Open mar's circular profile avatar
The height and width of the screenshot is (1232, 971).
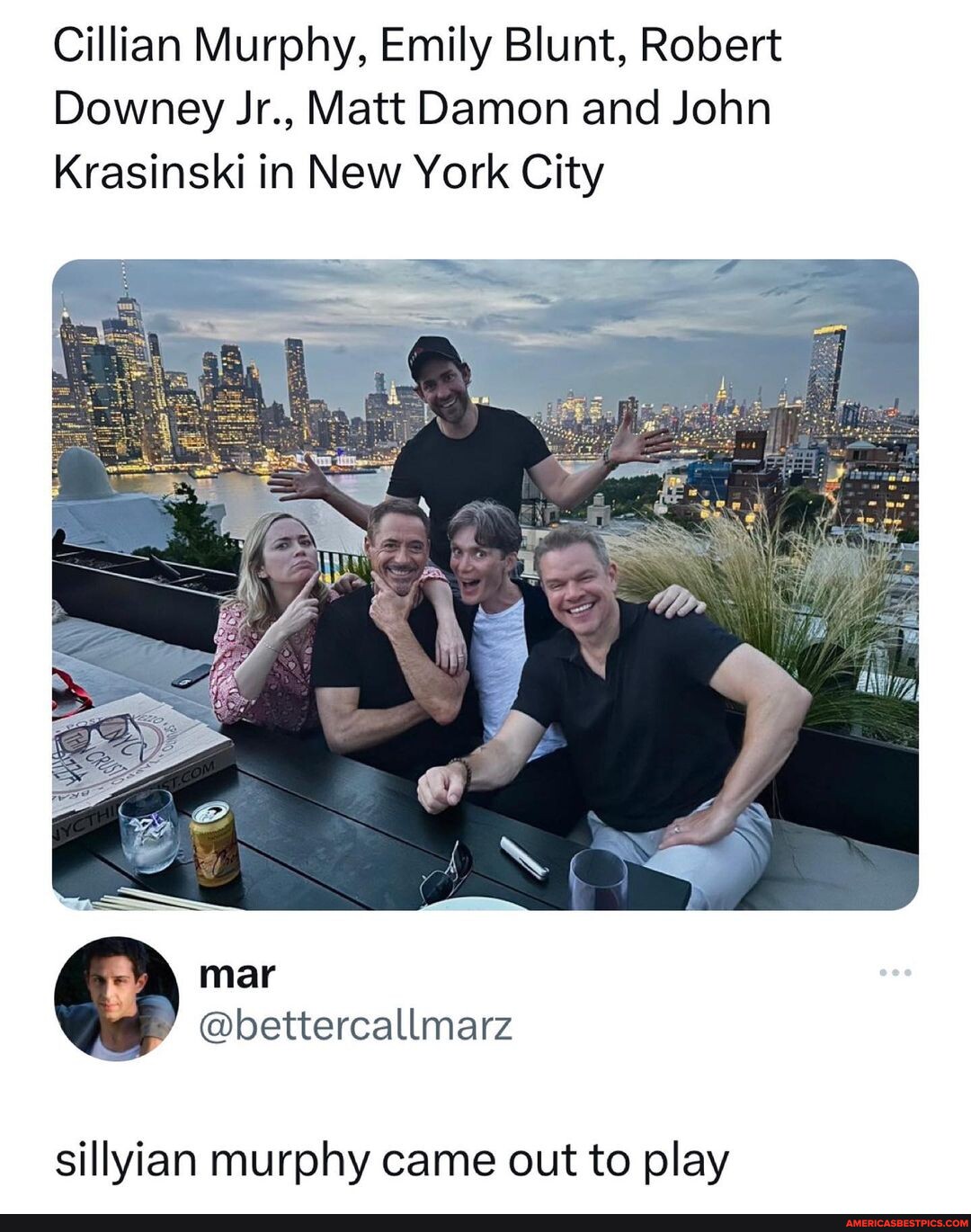point(116,997)
